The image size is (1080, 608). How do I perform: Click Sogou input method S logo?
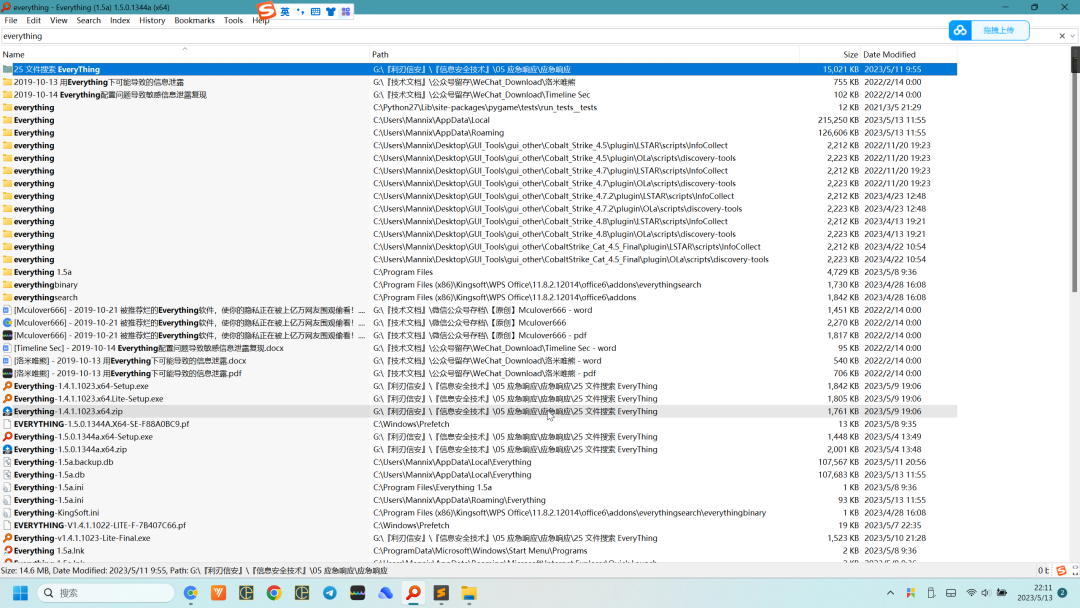pos(266,10)
